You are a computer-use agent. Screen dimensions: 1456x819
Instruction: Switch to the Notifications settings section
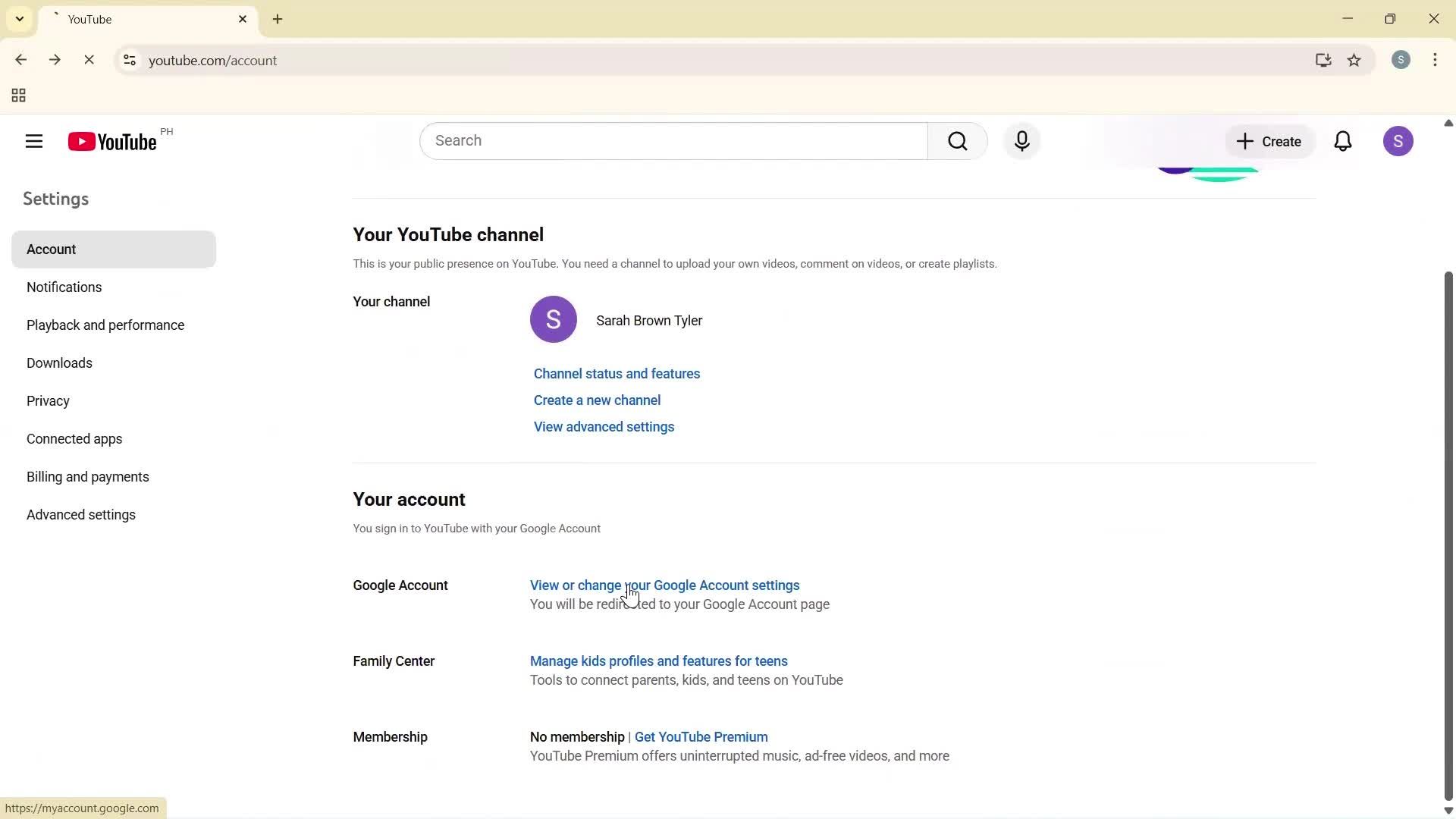(x=64, y=287)
